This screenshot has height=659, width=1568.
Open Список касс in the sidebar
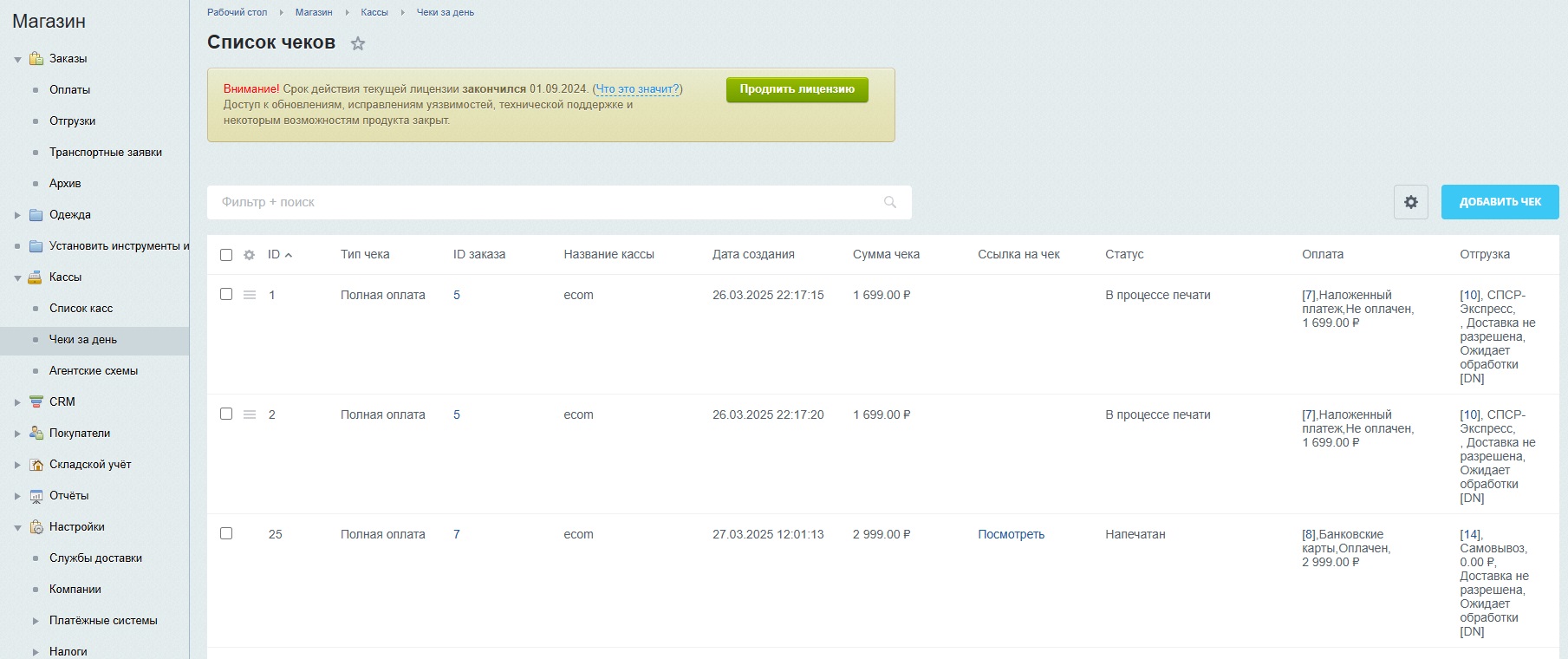[81, 309]
